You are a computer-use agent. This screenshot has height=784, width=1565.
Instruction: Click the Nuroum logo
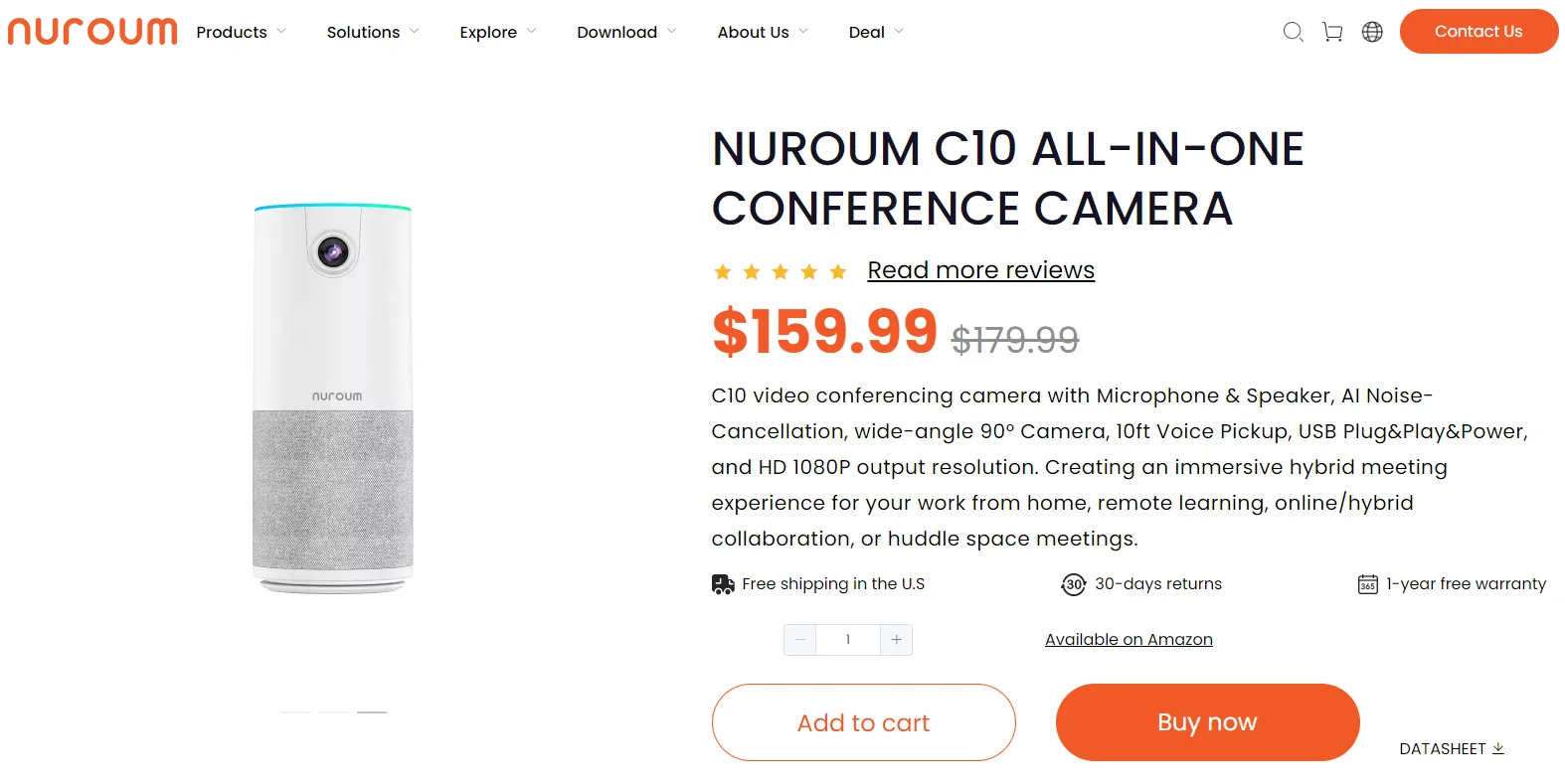(x=92, y=32)
